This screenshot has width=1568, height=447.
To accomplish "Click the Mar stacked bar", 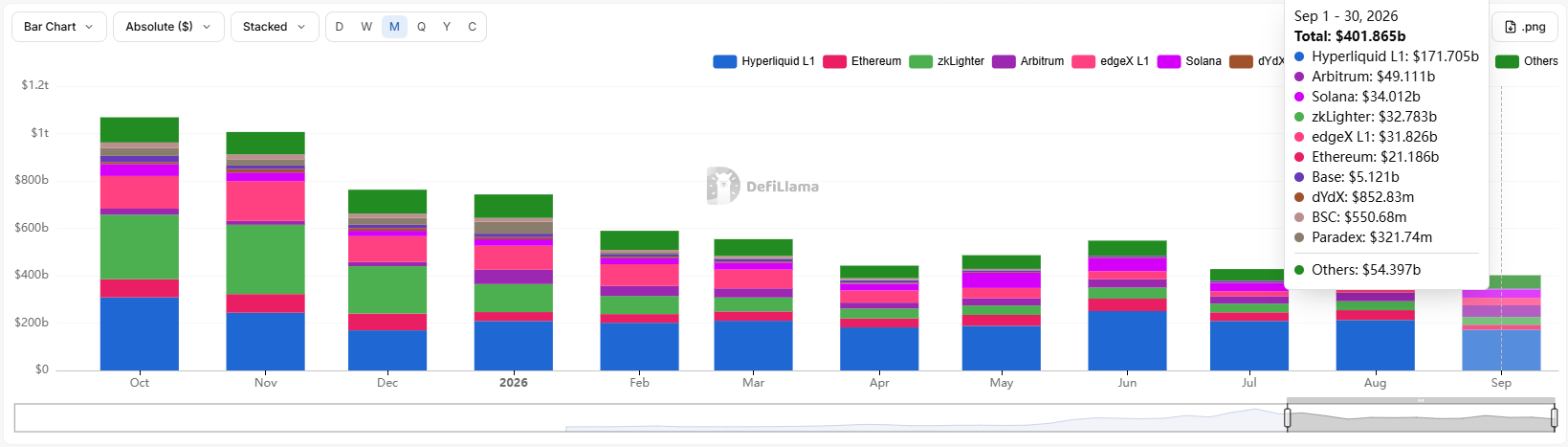I will point(753,304).
